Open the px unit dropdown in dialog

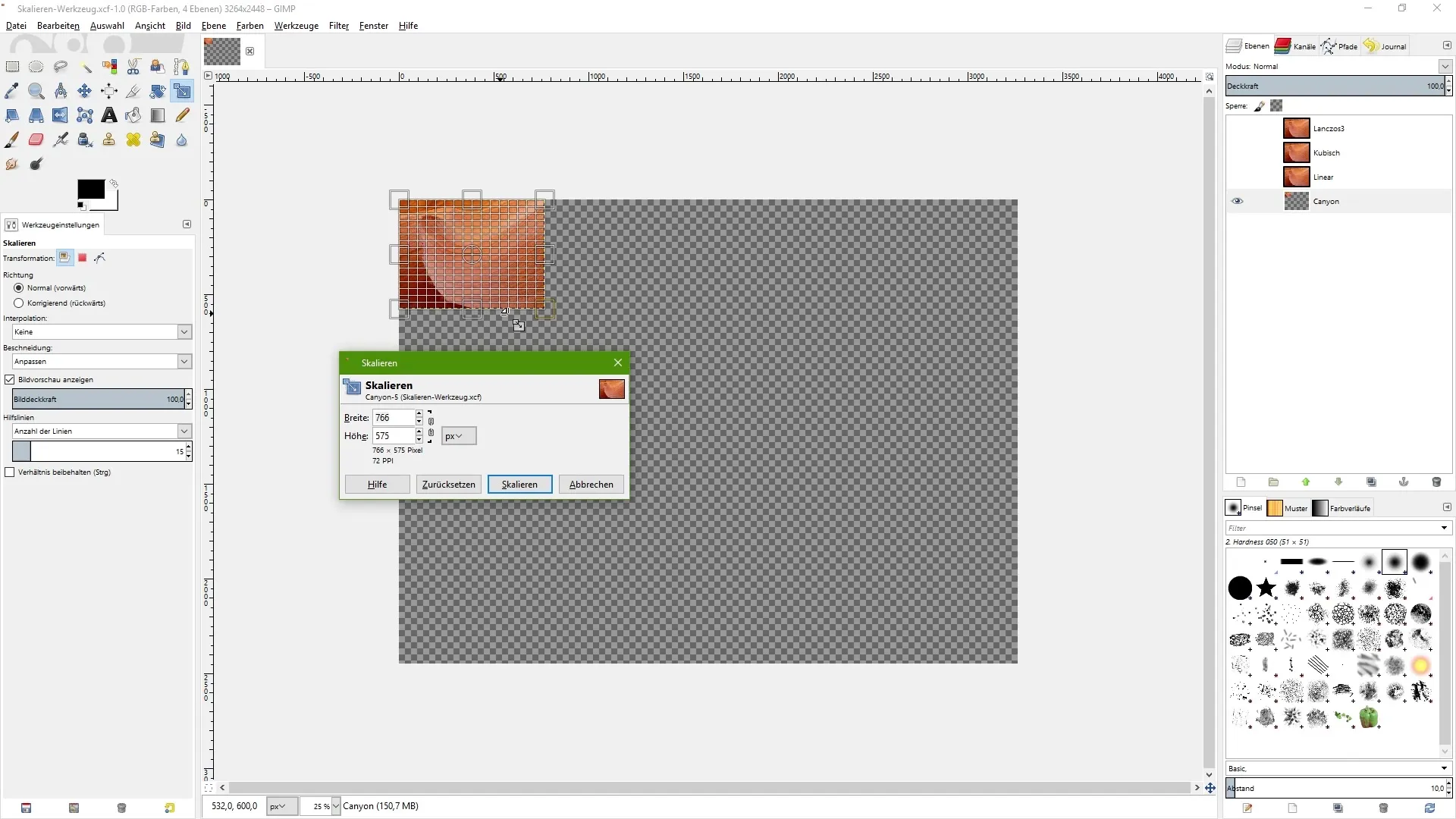click(x=459, y=436)
